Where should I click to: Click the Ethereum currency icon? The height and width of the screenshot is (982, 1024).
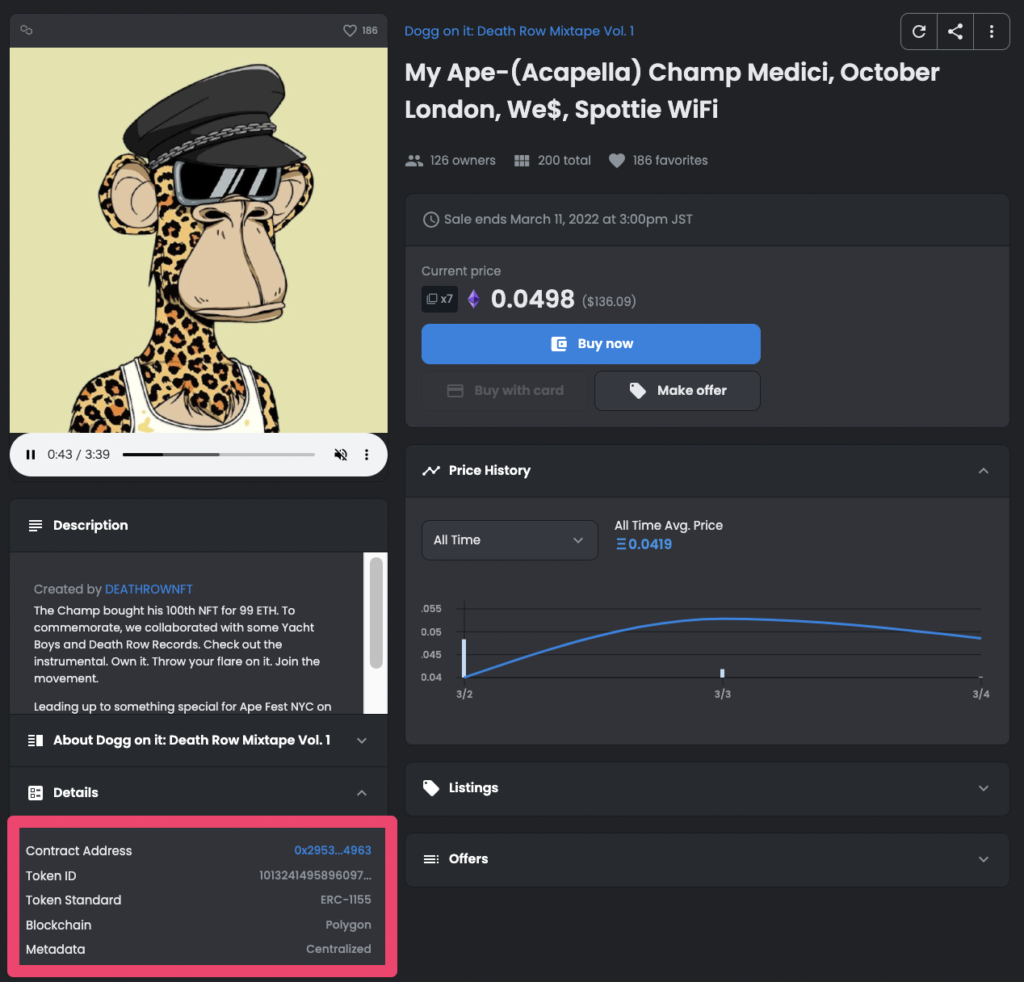click(x=473, y=299)
